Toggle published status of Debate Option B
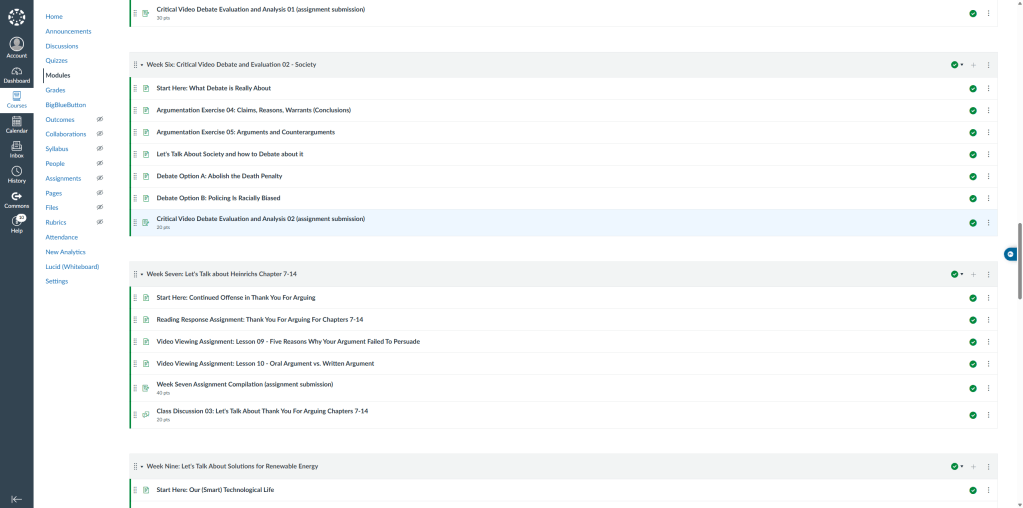This screenshot has width=1023, height=508. (973, 198)
